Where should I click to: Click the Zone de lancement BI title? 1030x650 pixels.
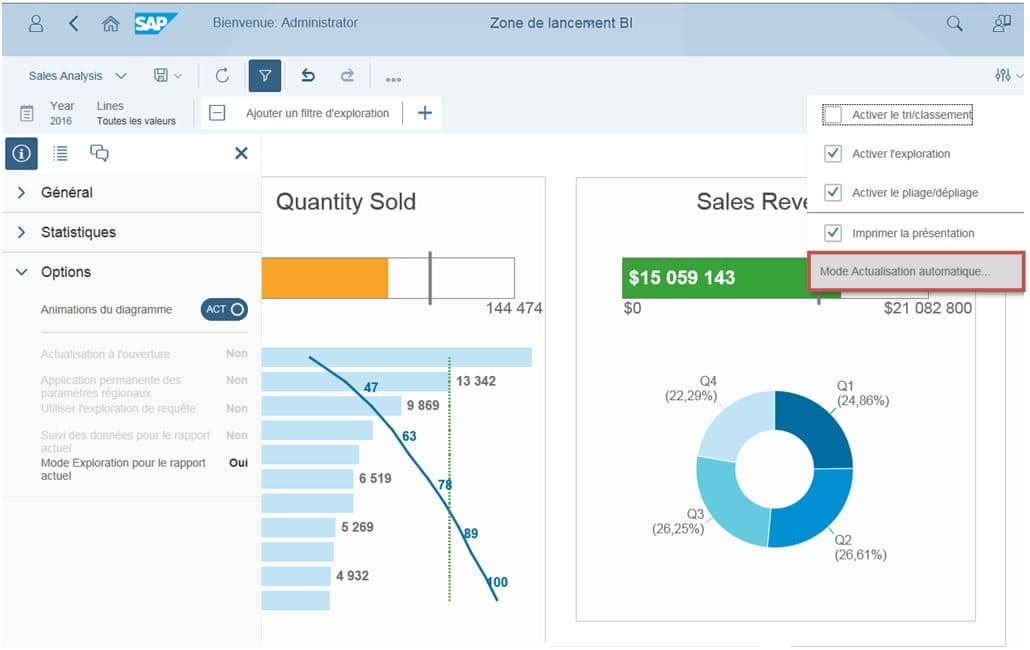coord(561,23)
